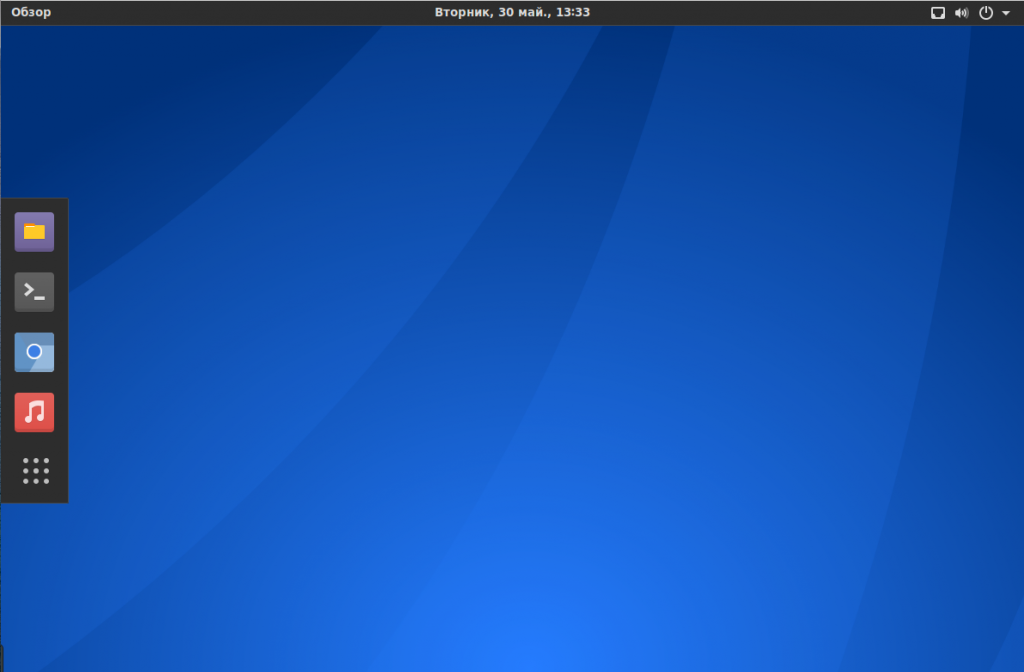Viewport: 1024px width, 672px height.
Task: Click the volume speaker icon
Action: pos(961,12)
